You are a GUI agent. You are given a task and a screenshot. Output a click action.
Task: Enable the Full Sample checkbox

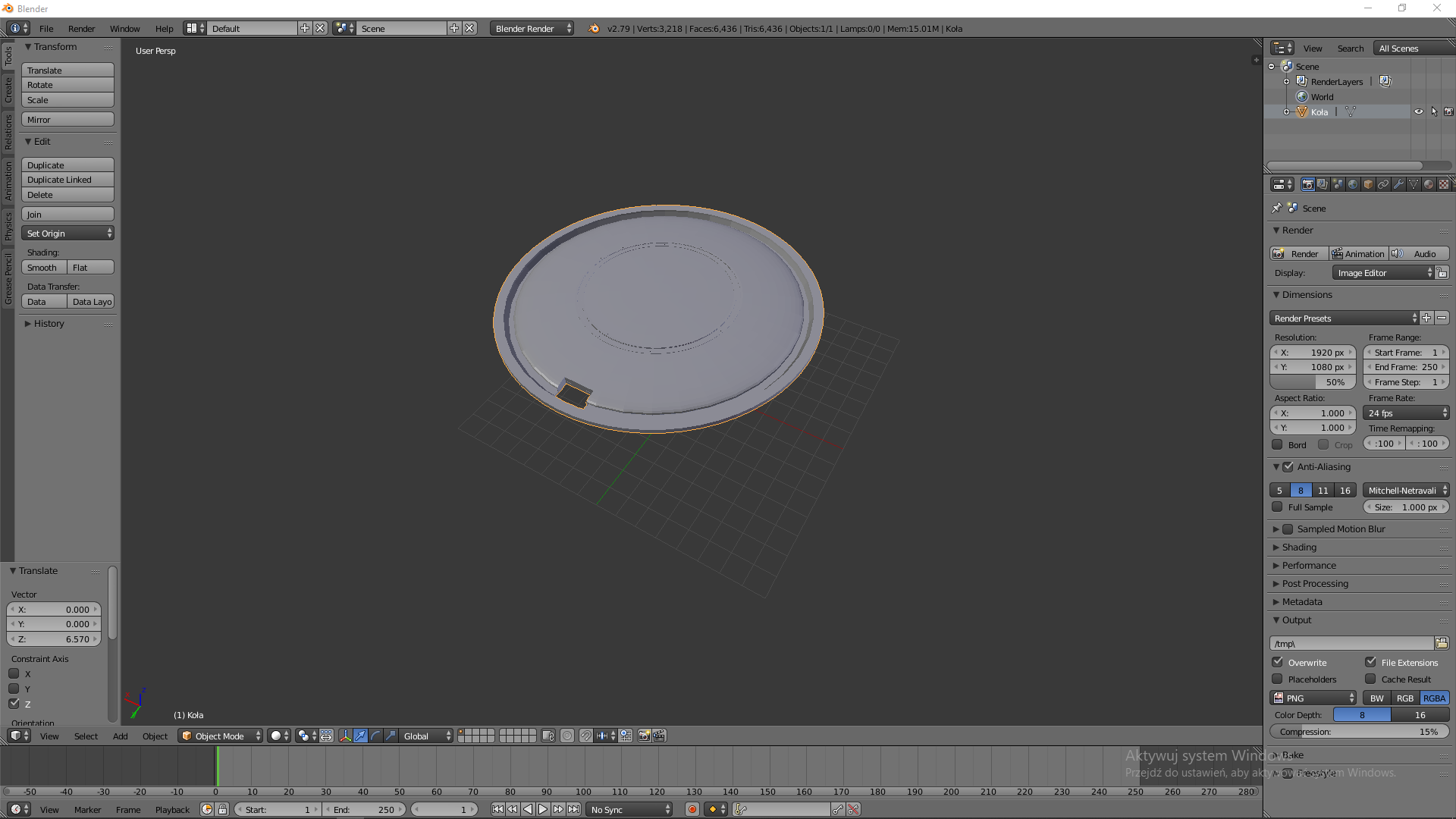tap(1278, 507)
